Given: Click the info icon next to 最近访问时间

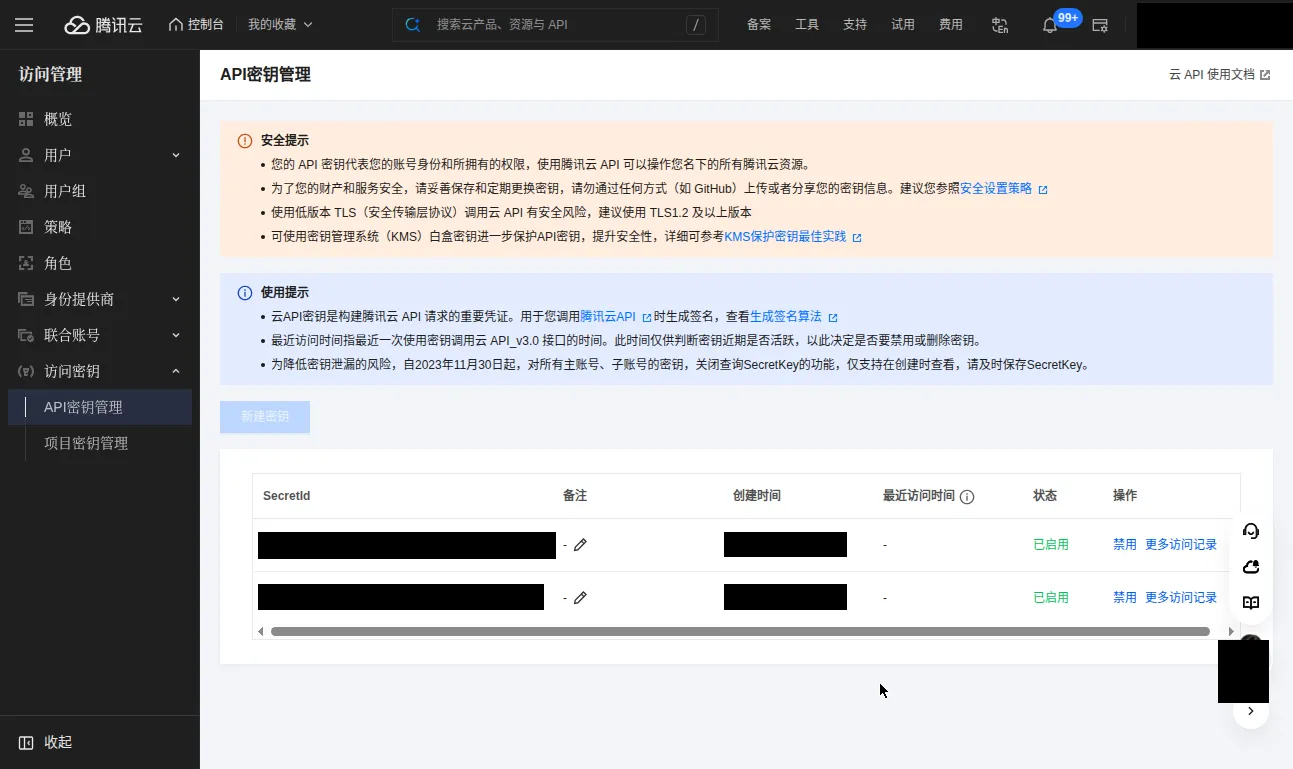Looking at the screenshot, I should point(967,497).
